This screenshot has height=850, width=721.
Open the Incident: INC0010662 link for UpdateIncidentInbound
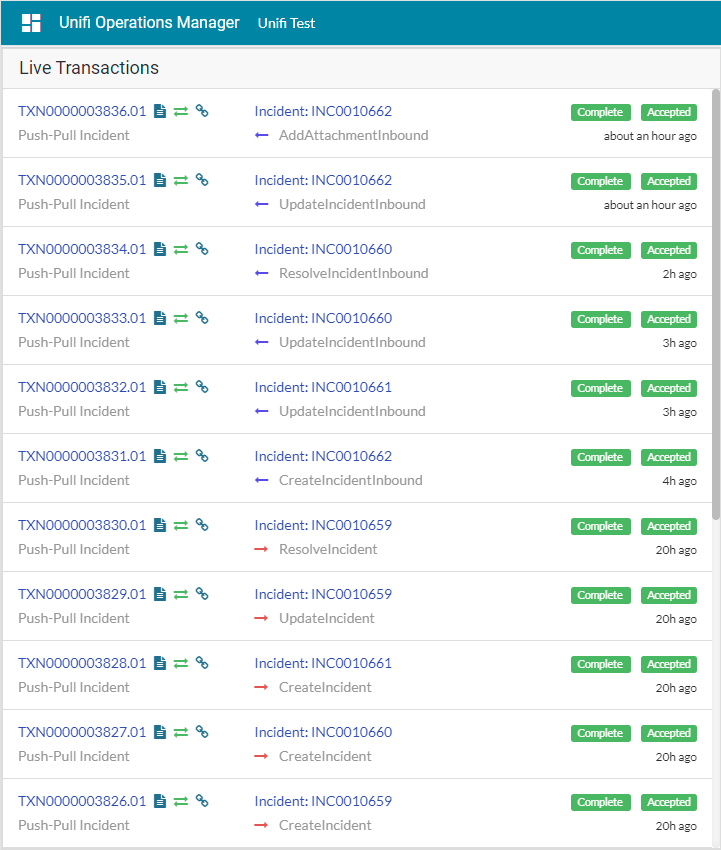(323, 180)
